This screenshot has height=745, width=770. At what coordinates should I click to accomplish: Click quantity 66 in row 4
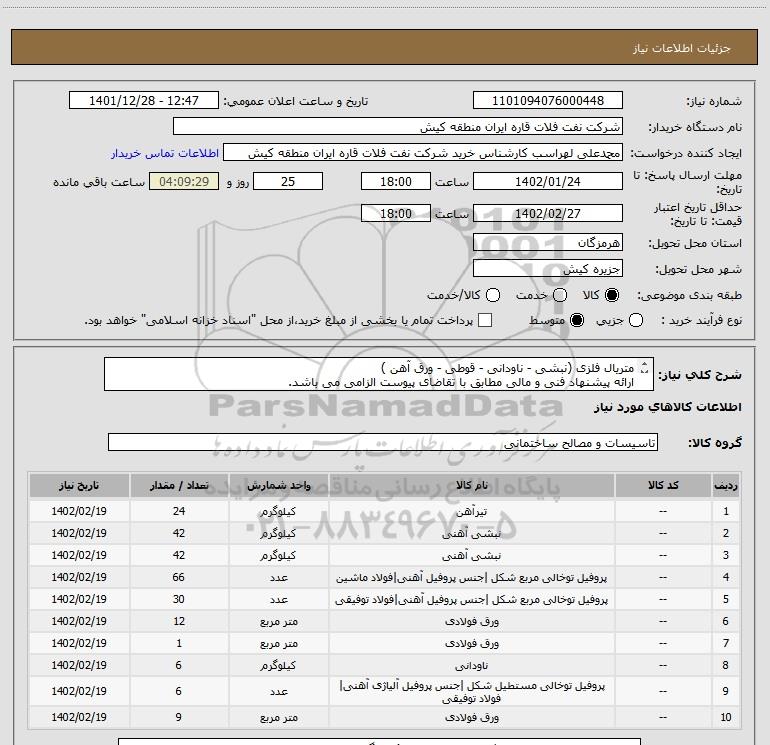(179, 578)
